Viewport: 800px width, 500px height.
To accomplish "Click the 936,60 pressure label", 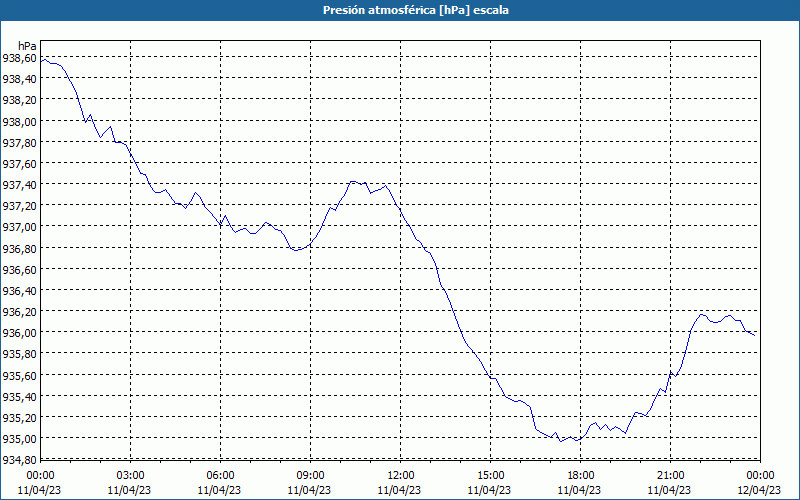I will (19, 269).
